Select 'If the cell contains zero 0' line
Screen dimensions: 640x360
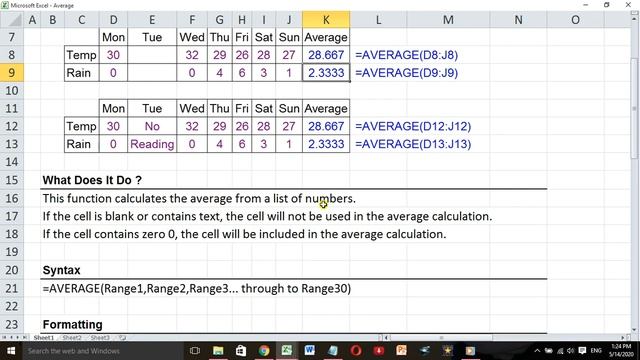(x=244, y=234)
